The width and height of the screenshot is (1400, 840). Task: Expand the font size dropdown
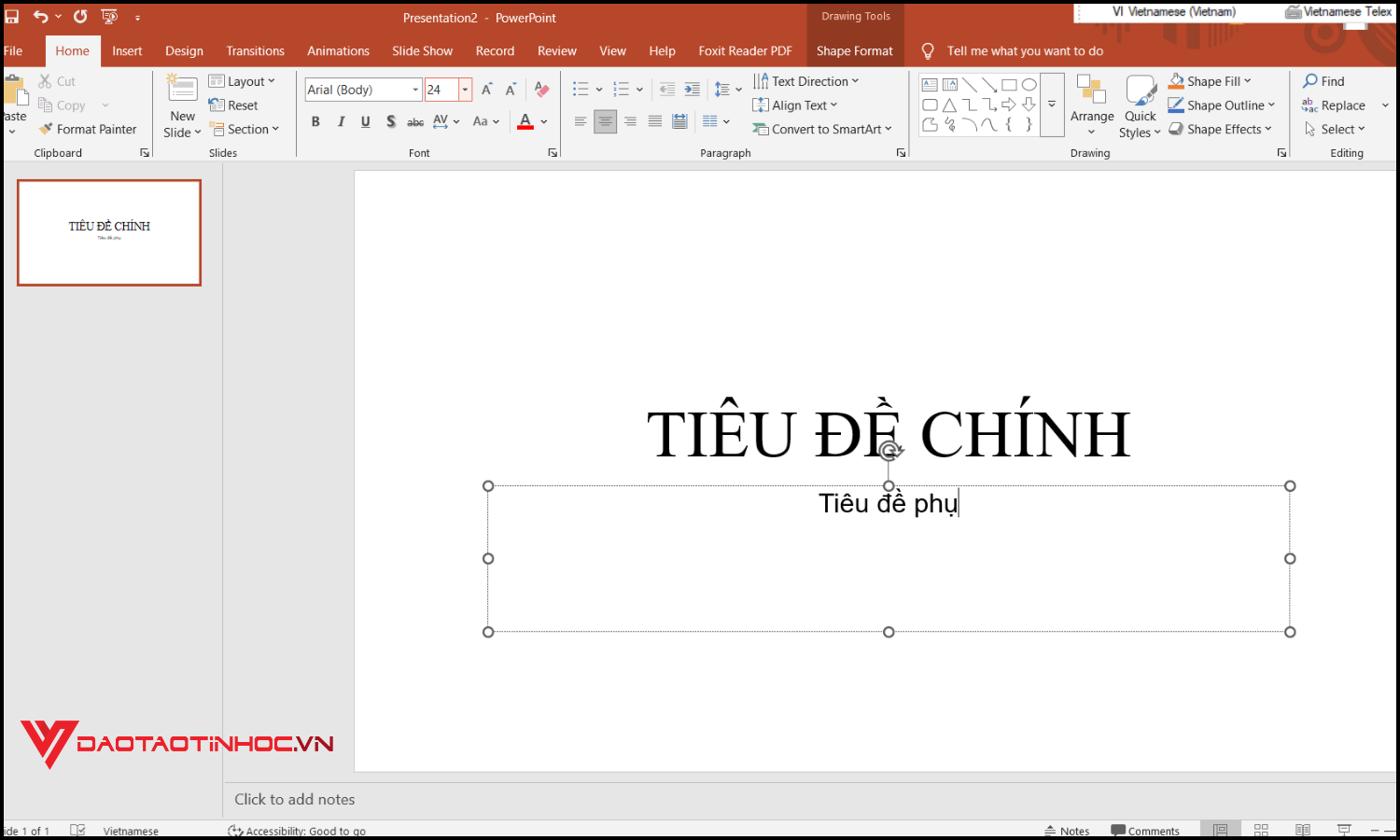(464, 89)
